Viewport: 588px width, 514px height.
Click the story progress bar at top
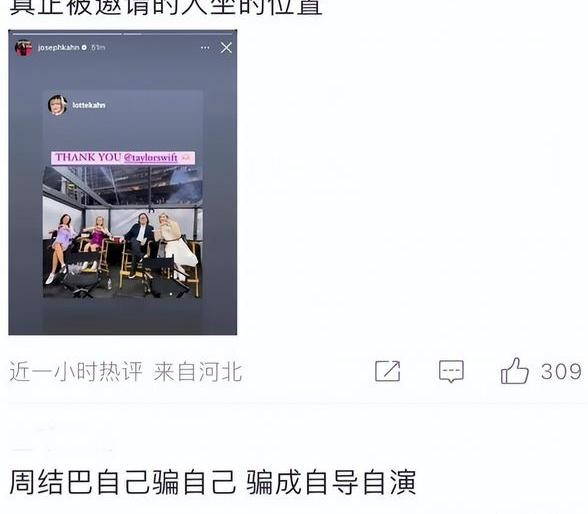123,34
